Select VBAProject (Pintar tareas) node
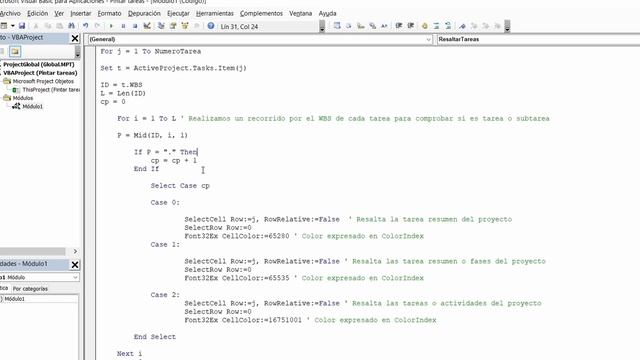640x360 pixels. coord(40,73)
